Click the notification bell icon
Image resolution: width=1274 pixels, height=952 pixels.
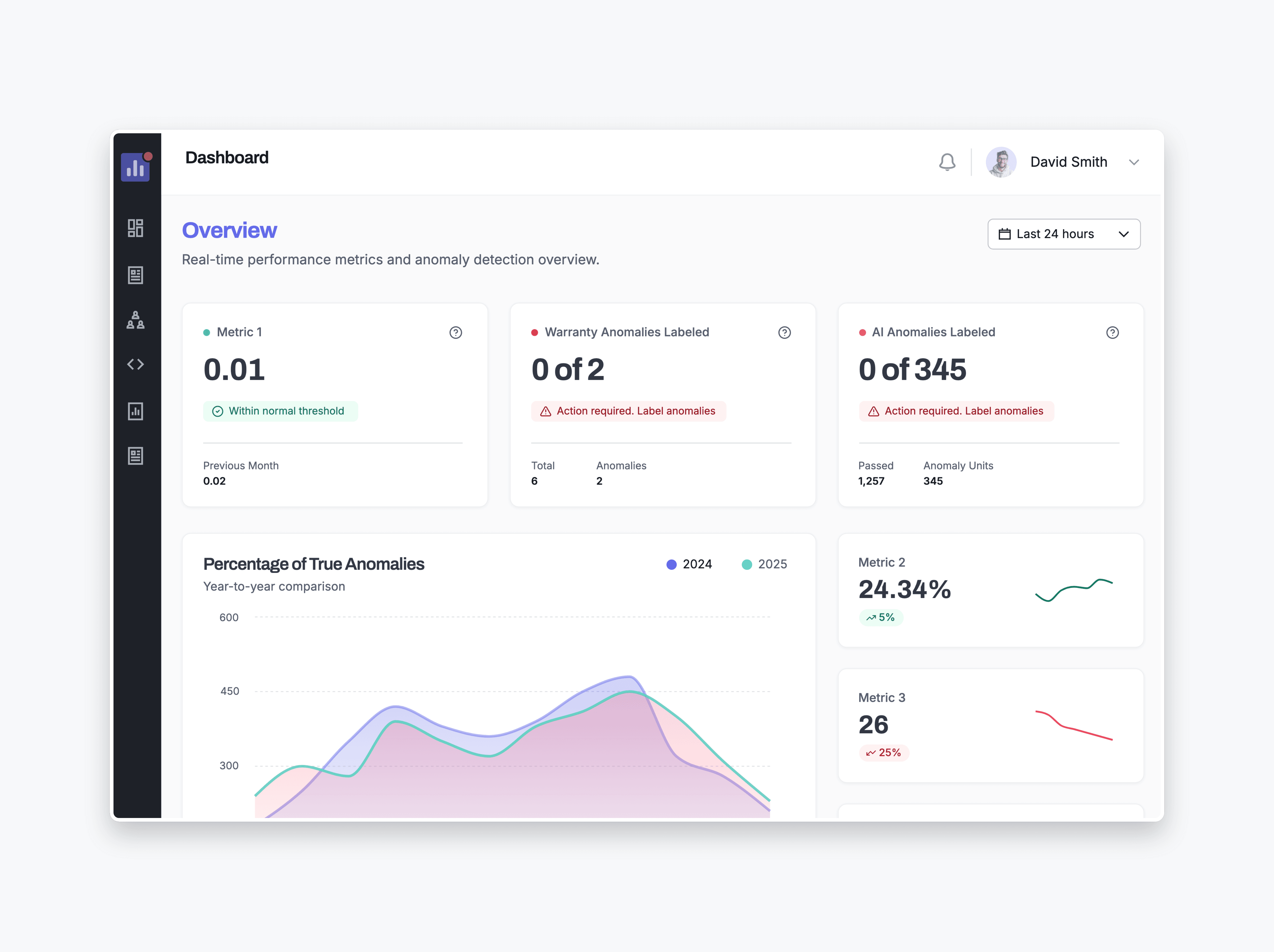[x=947, y=162]
